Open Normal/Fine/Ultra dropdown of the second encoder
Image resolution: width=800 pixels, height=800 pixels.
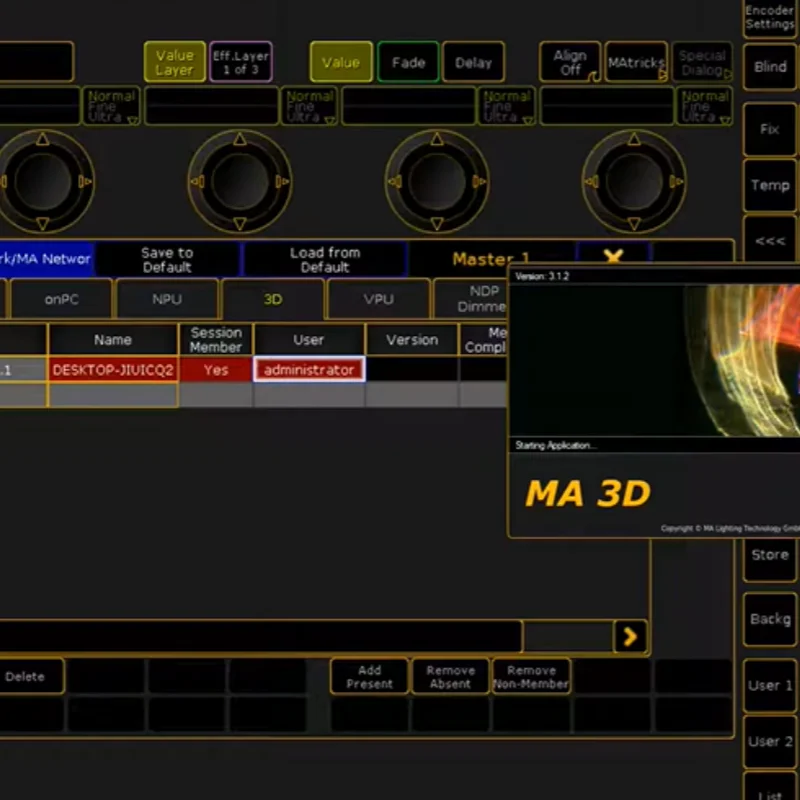pyautogui.click(x=309, y=106)
